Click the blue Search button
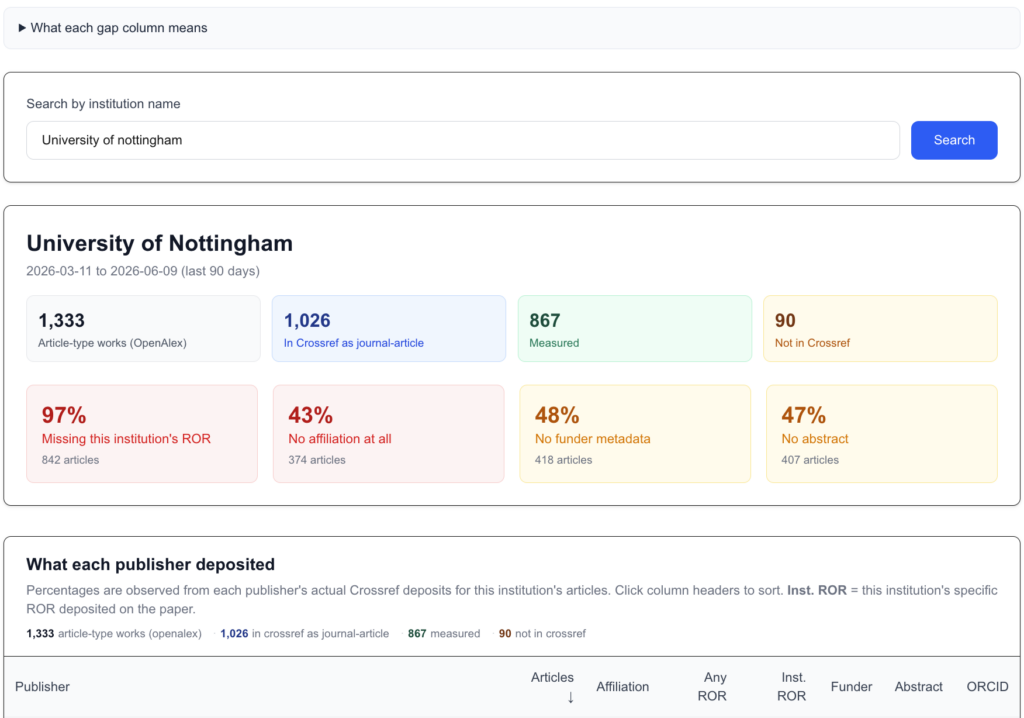This screenshot has width=1024, height=718. [x=954, y=140]
